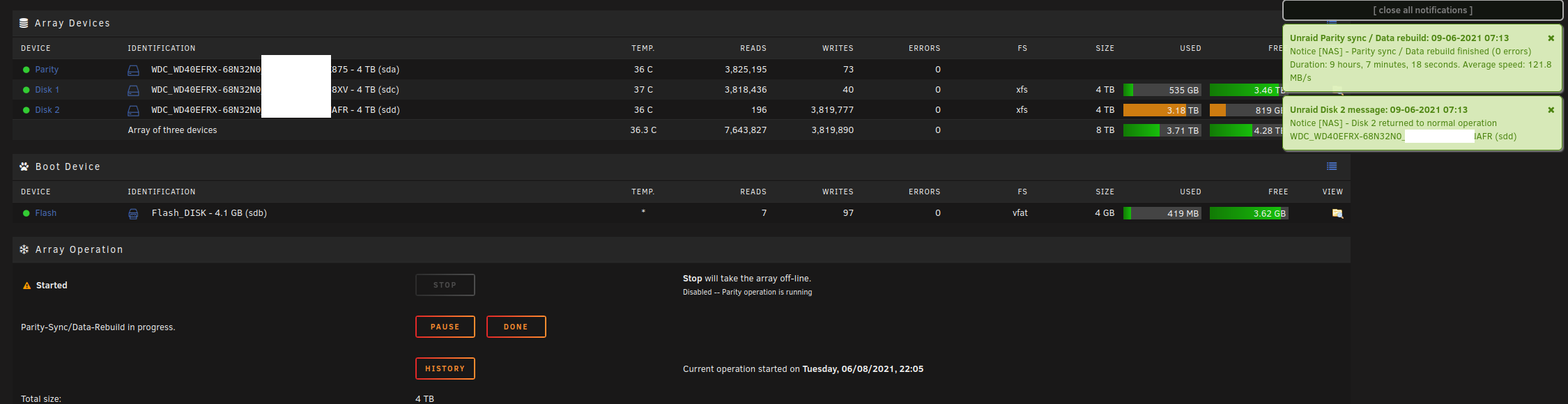Browse the Flash device via View folder icon

[x=1337, y=214]
